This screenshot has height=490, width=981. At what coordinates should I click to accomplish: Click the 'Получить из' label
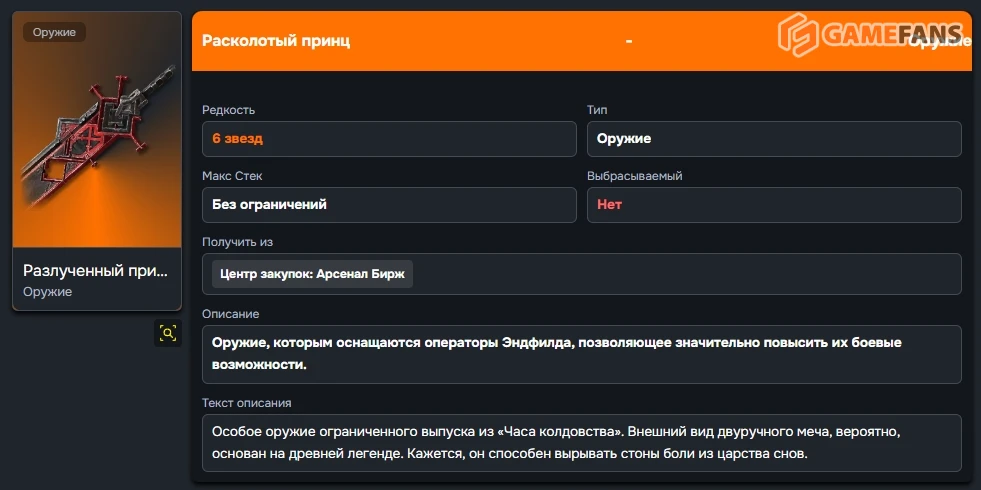(237, 242)
